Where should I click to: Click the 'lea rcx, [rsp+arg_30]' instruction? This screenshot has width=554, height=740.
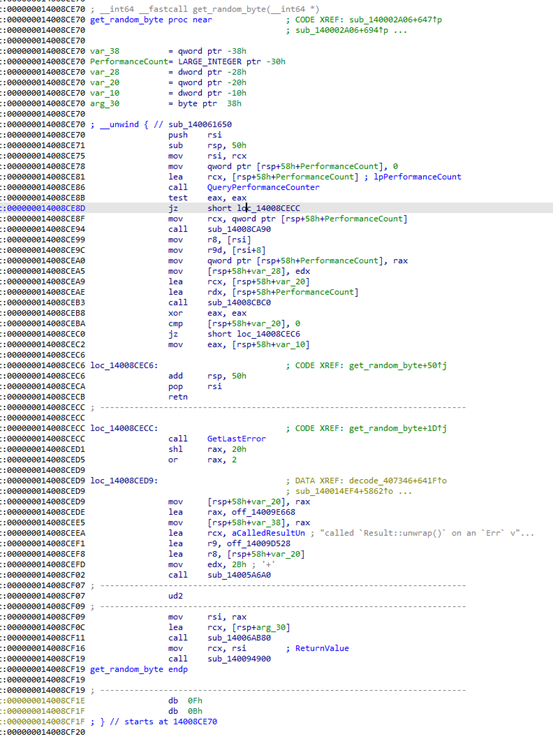click(x=229, y=628)
